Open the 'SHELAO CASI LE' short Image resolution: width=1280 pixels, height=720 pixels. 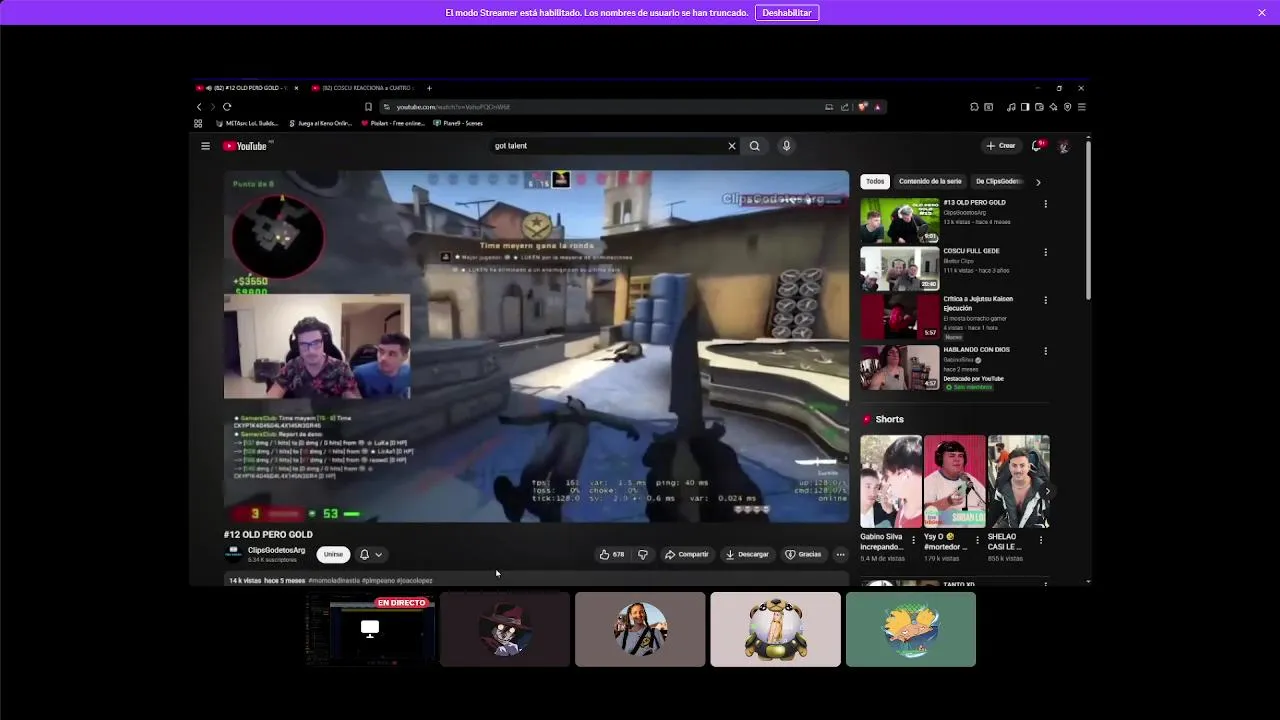(x=1018, y=481)
